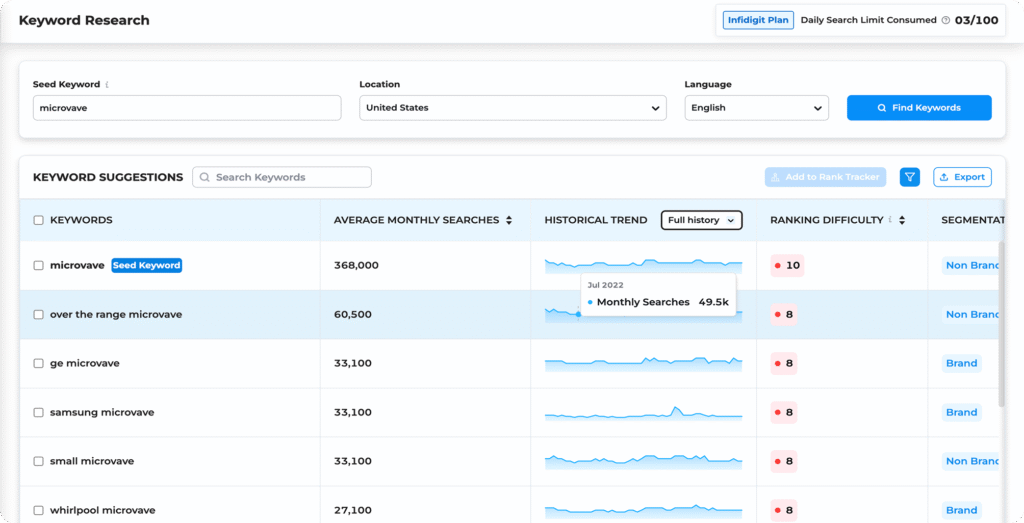Click the table's vertical scrollbar
This screenshot has width=1024, height=523.
tap(1001, 325)
